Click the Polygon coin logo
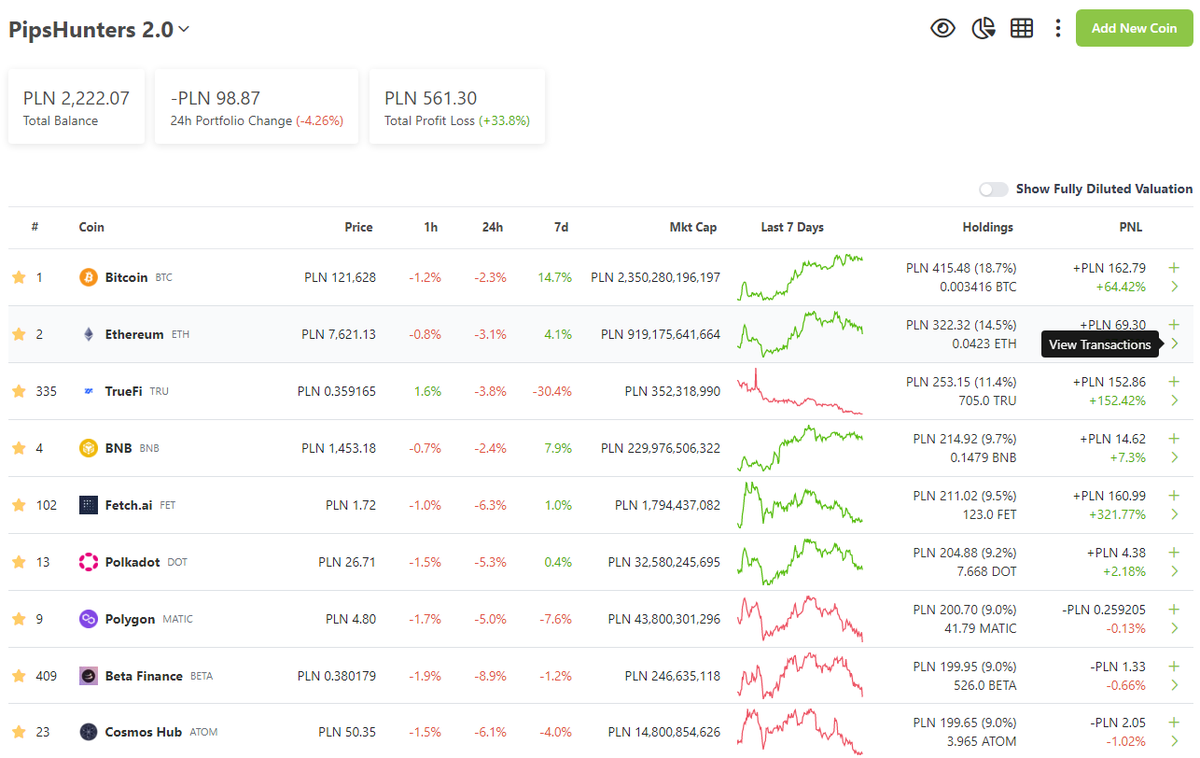This screenshot has height=758, width=1200. (88, 619)
